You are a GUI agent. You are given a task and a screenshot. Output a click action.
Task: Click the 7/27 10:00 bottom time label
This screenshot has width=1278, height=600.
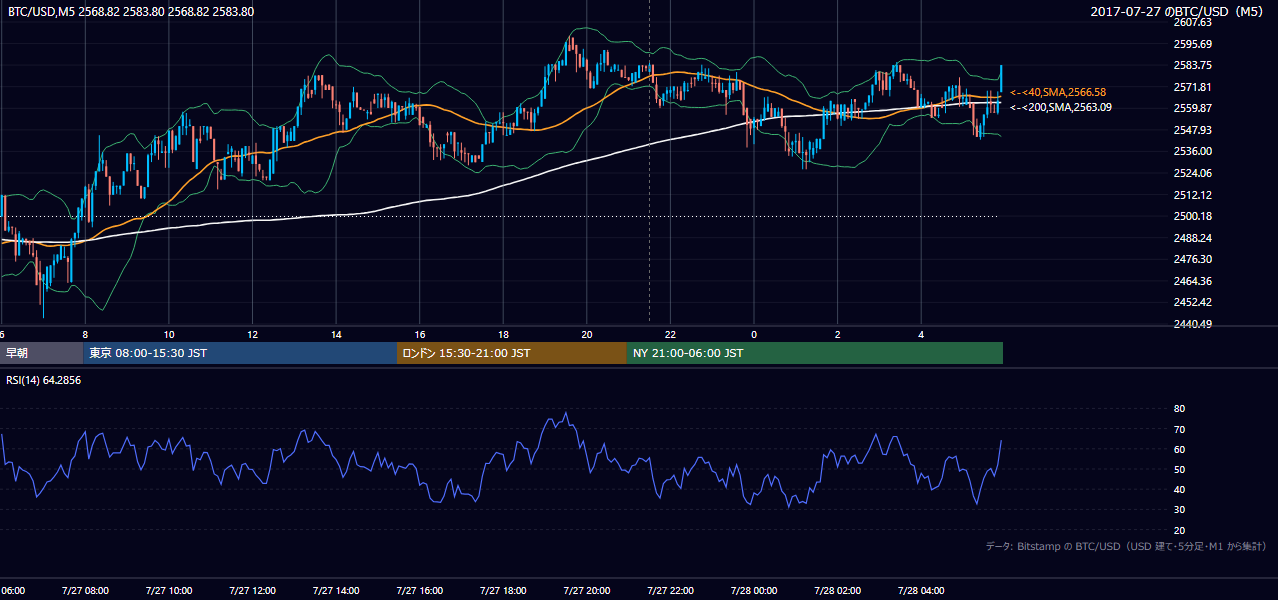(167, 591)
